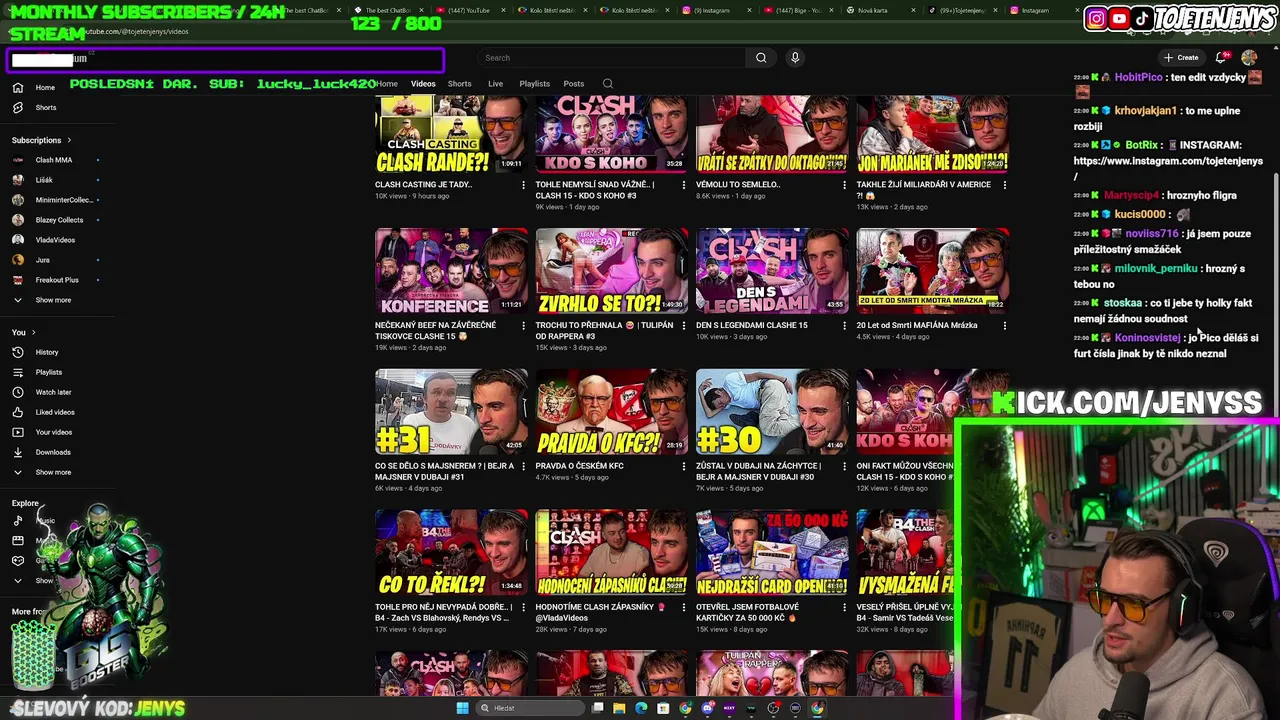
Task: Click chat username Koninosvistej
Action: click(1147, 338)
